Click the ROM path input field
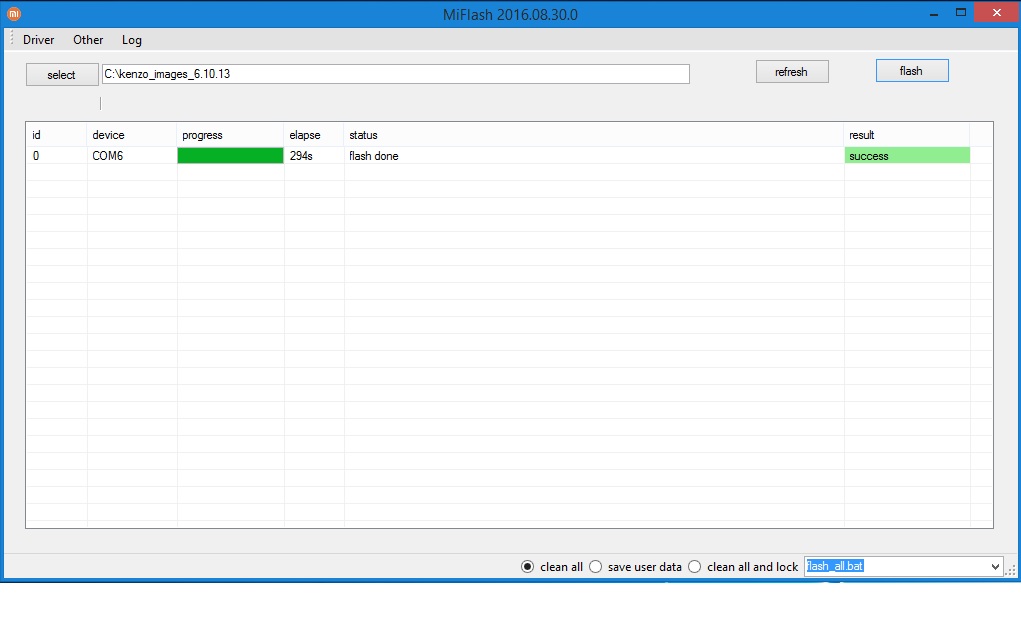The height and width of the screenshot is (630, 1021). 395,74
